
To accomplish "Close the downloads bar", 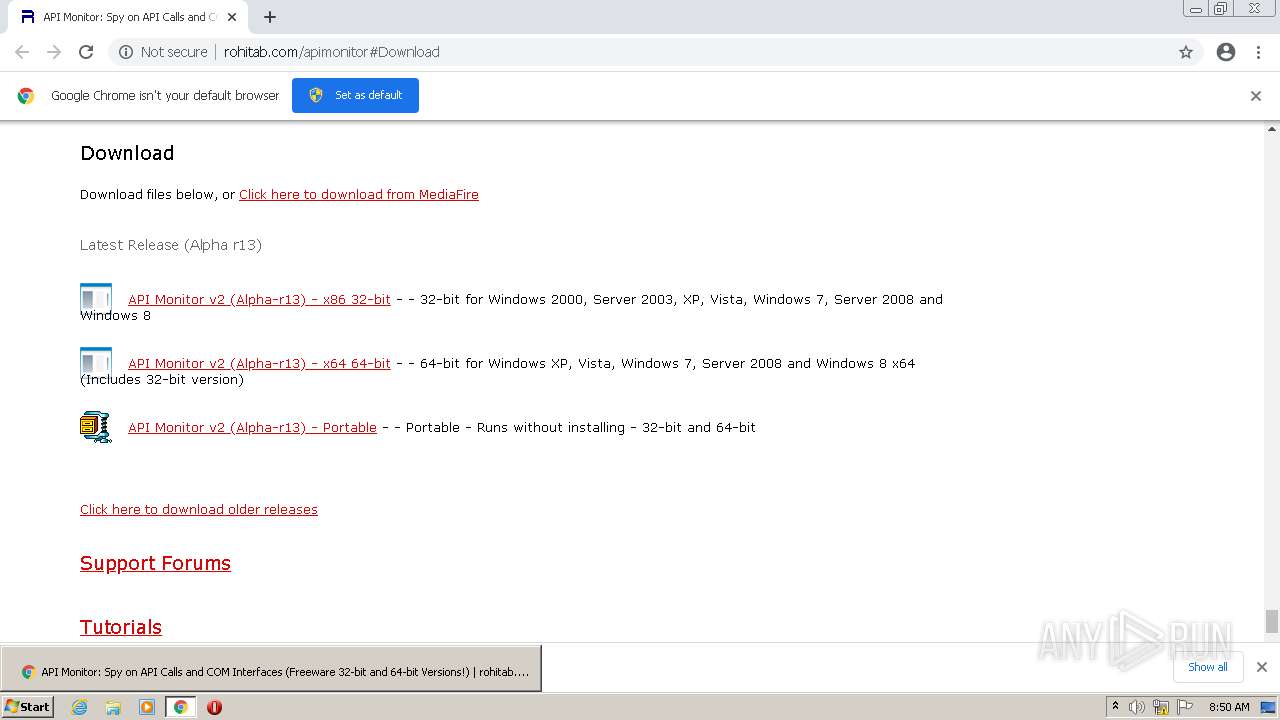I will coord(1262,667).
